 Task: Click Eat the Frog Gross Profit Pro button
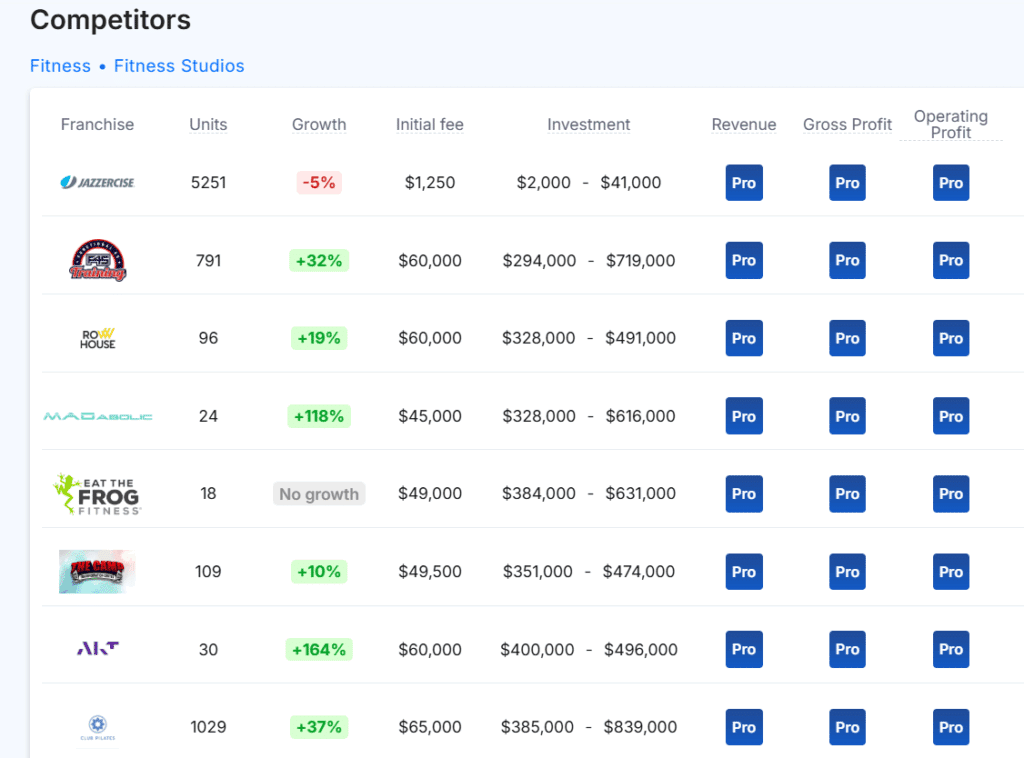click(x=847, y=494)
